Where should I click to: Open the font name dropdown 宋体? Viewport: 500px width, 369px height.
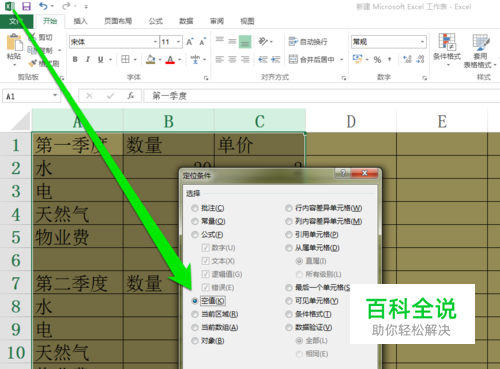[x=155, y=42]
